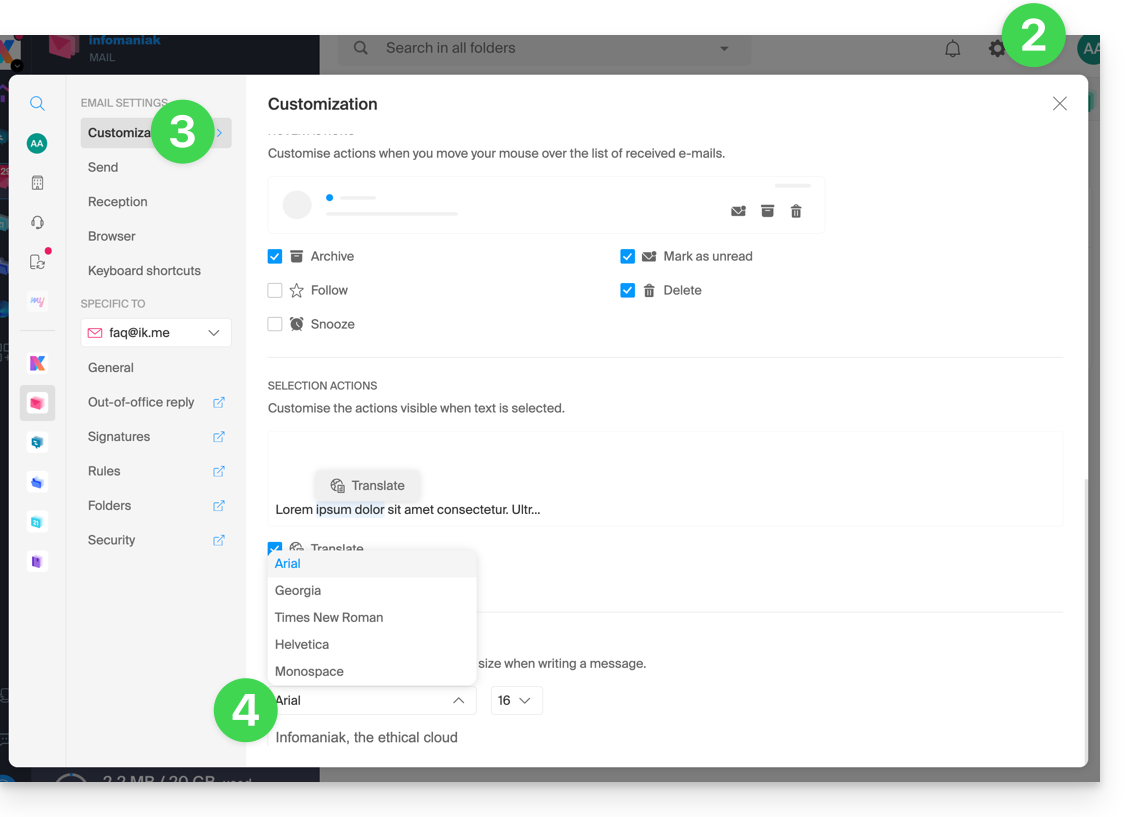
Task: Uncheck the Mark as unread checkbox
Action: pyautogui.click(x=628, y=256)
